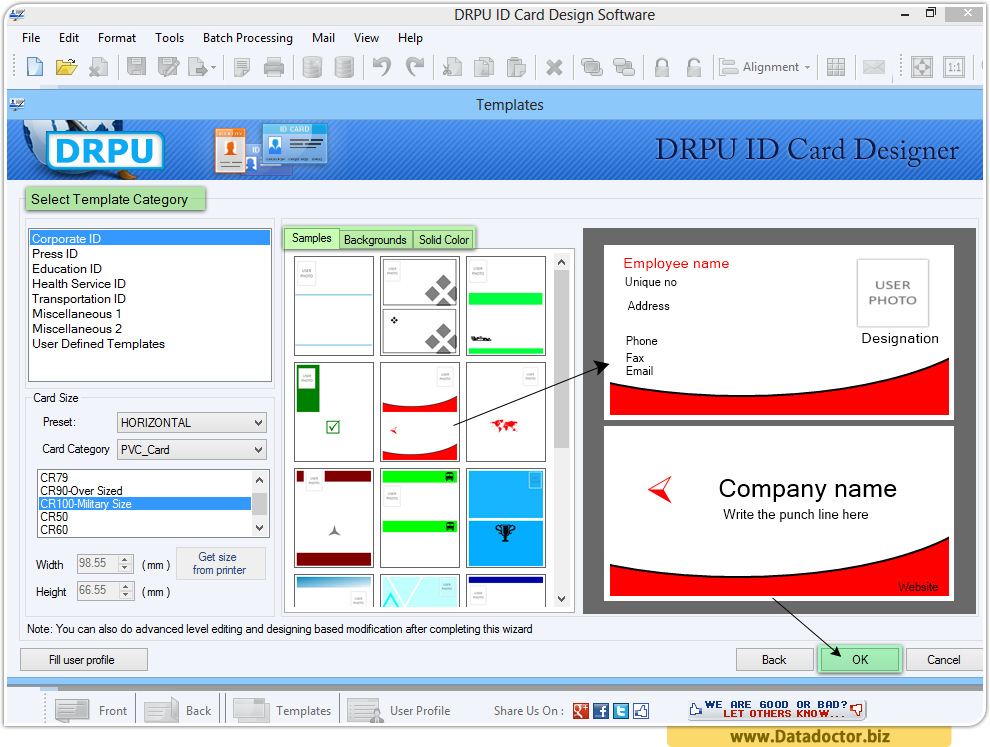Share on Twitter icon
The image size is (990, 747).
pyautogui.click(x=621, y=711)
